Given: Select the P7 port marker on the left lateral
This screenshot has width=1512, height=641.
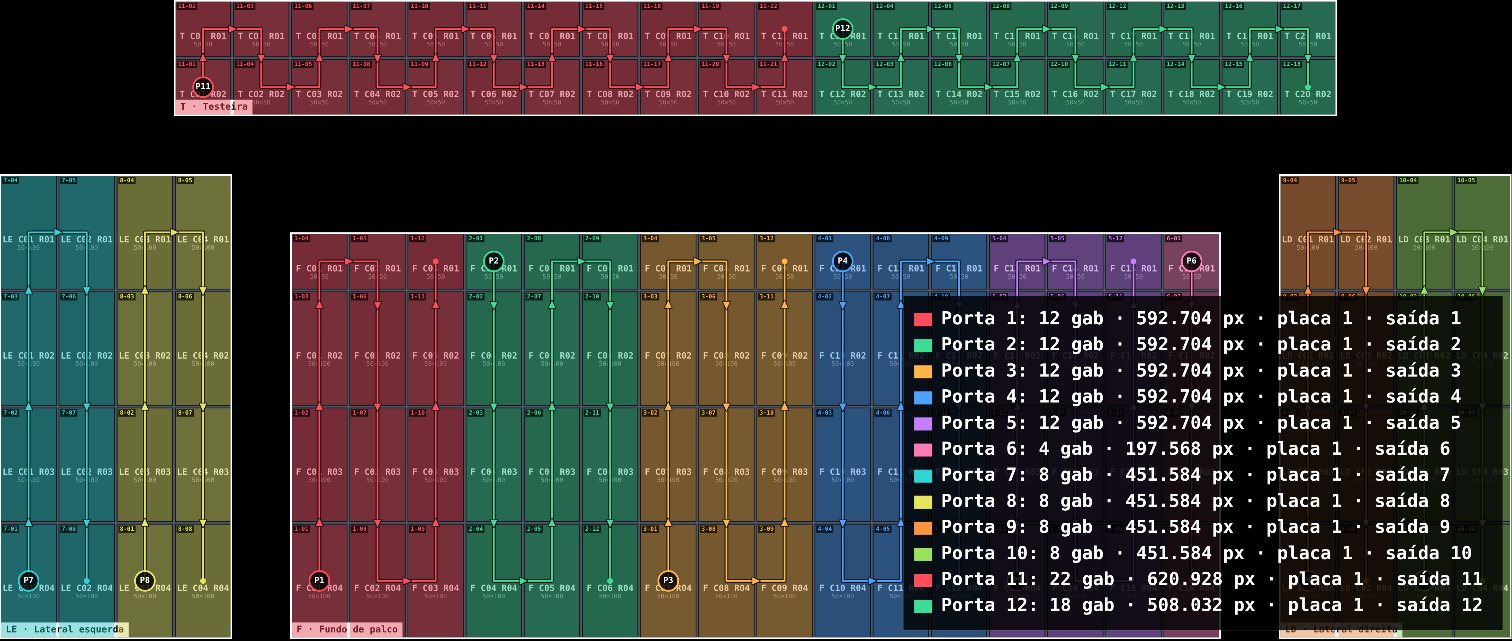Looking at the screenshot, I should (29, 580).
